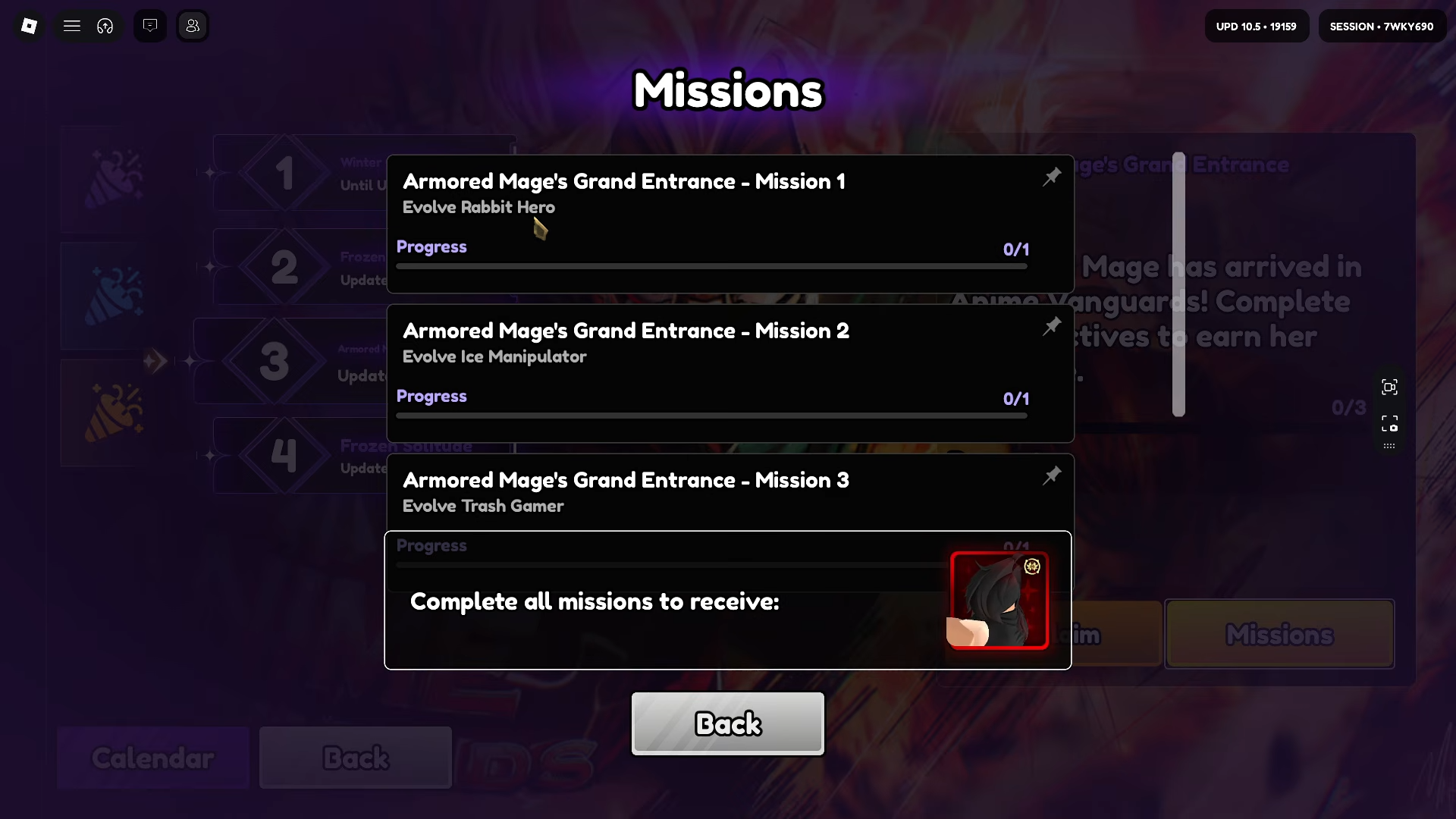Image resolution: width=1456 pixels, height=819 pixels.
Task: Click Mission 1 progress bar
Action: pos(711,266)
